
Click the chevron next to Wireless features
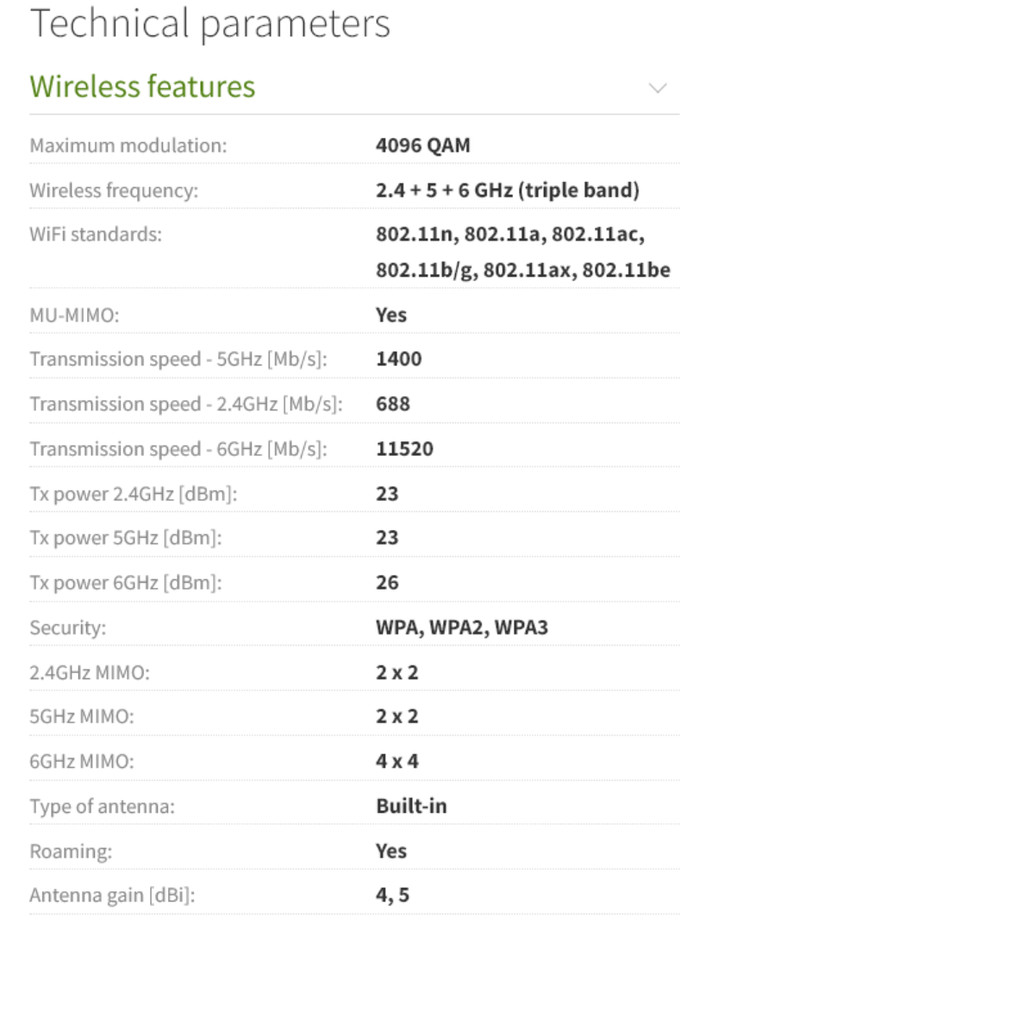pyautogui.click(x=657, y=88)
